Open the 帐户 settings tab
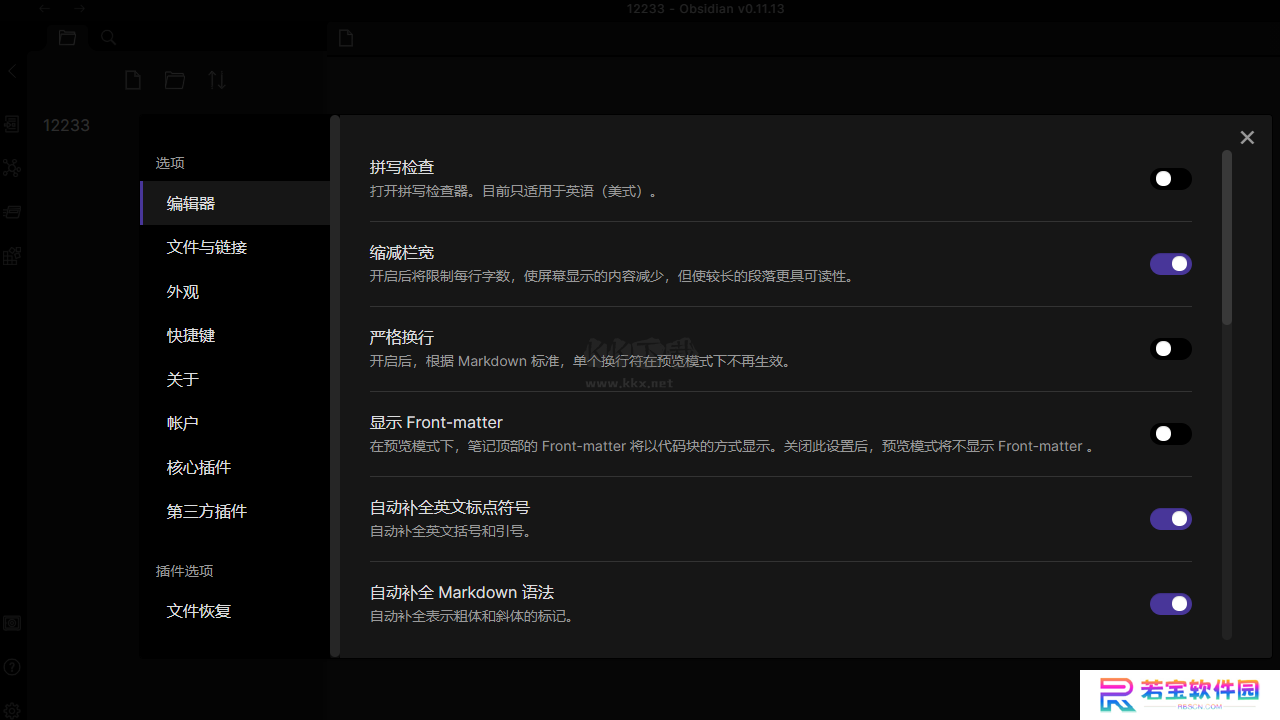The width and height of the screenshot is (1280, 720). pos(235,423)
